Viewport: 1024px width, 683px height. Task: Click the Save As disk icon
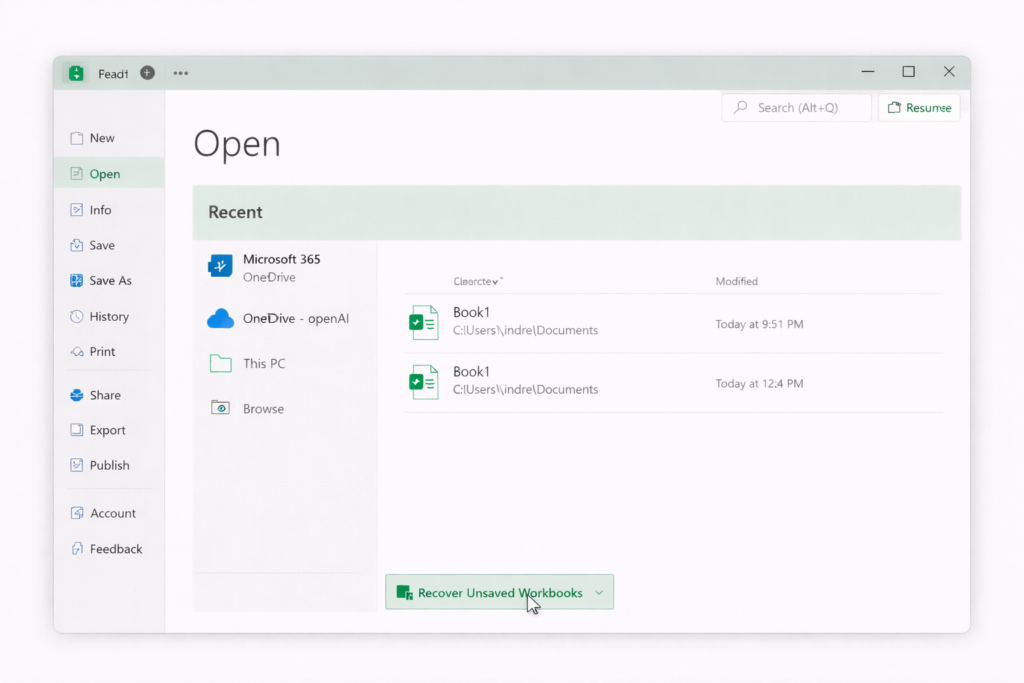[76, 280]
